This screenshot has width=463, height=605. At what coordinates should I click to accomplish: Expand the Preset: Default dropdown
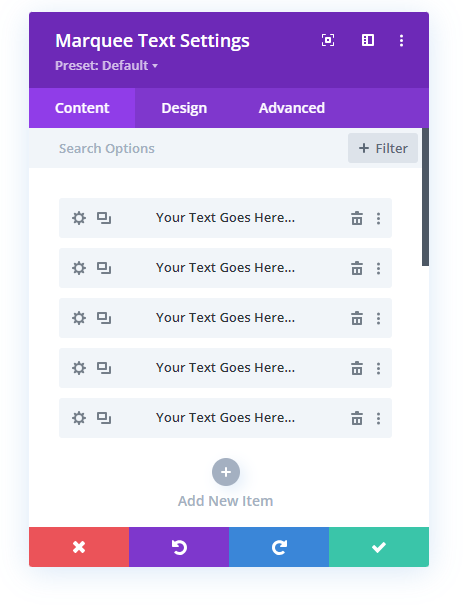(106, 66)
